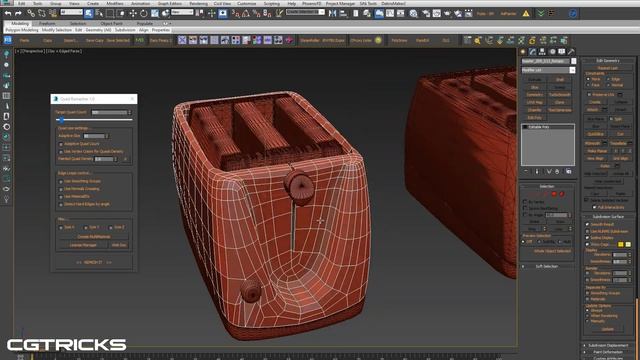Screen dimensions: 640x360
Task: Click the Polygon Modeling ribbon panel label
Action: pos(22,30)
